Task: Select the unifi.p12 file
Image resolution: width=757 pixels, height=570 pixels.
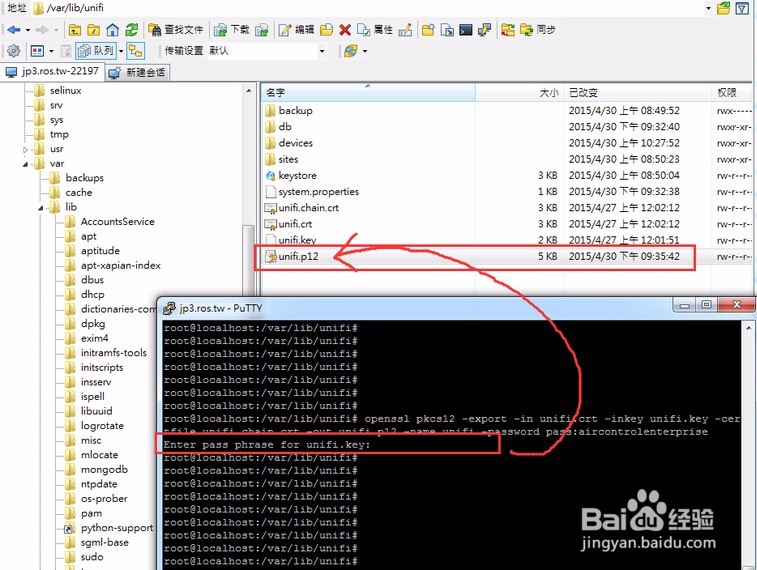Action: click(298, 256)
